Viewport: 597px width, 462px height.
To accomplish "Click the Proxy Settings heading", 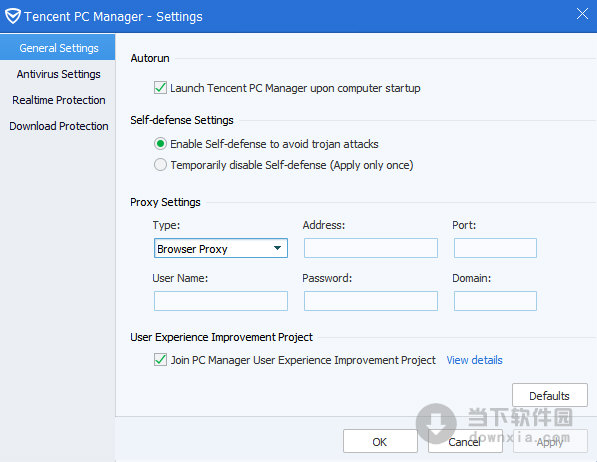I will coord(165,202).
